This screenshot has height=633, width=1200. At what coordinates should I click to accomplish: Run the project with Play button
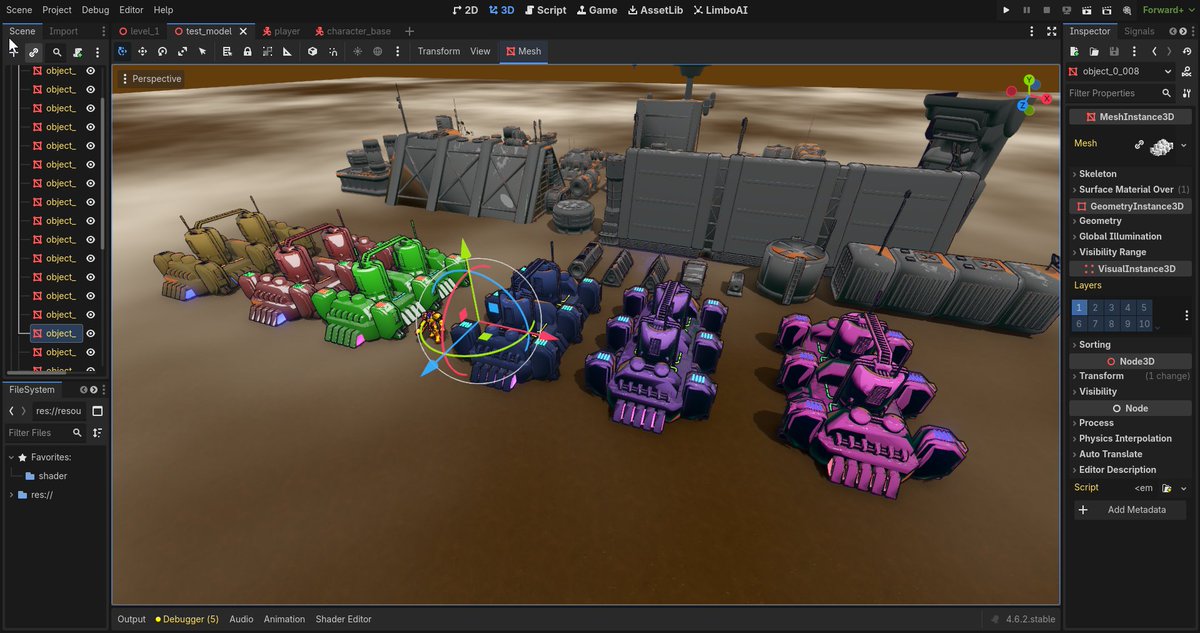[x=1006, y=10]
